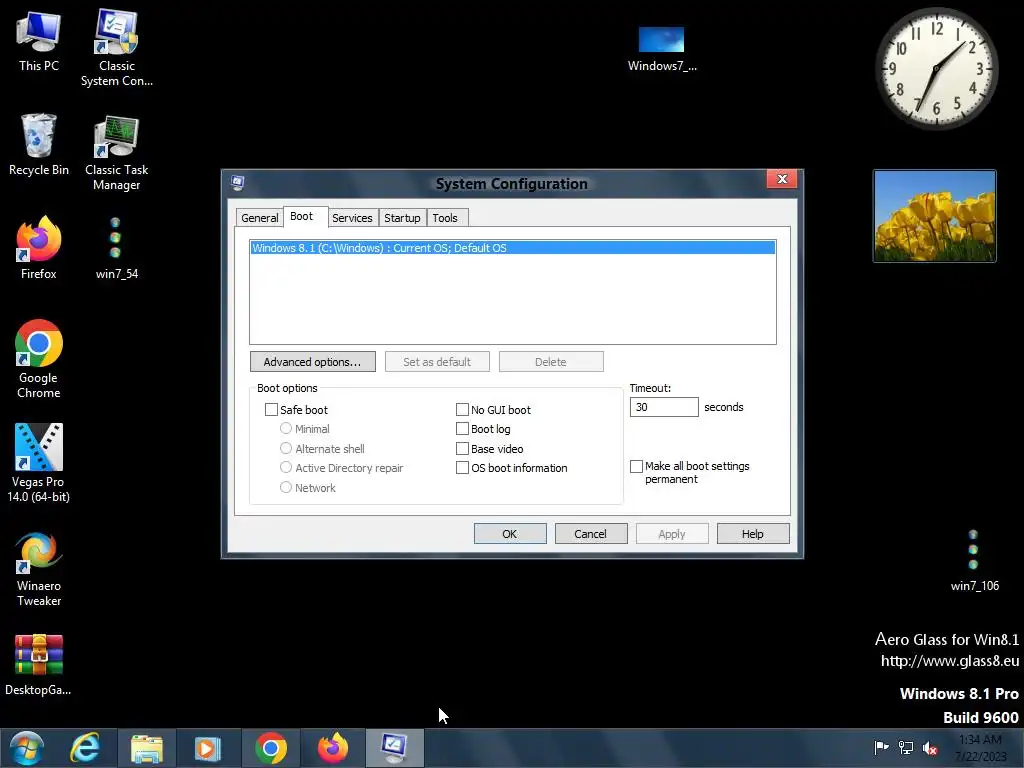Select the Firefox desktop shortcut
Image resolution: width=1024 pixels, height=768 pixels.
pyautogui.click(x=39, y=248)
